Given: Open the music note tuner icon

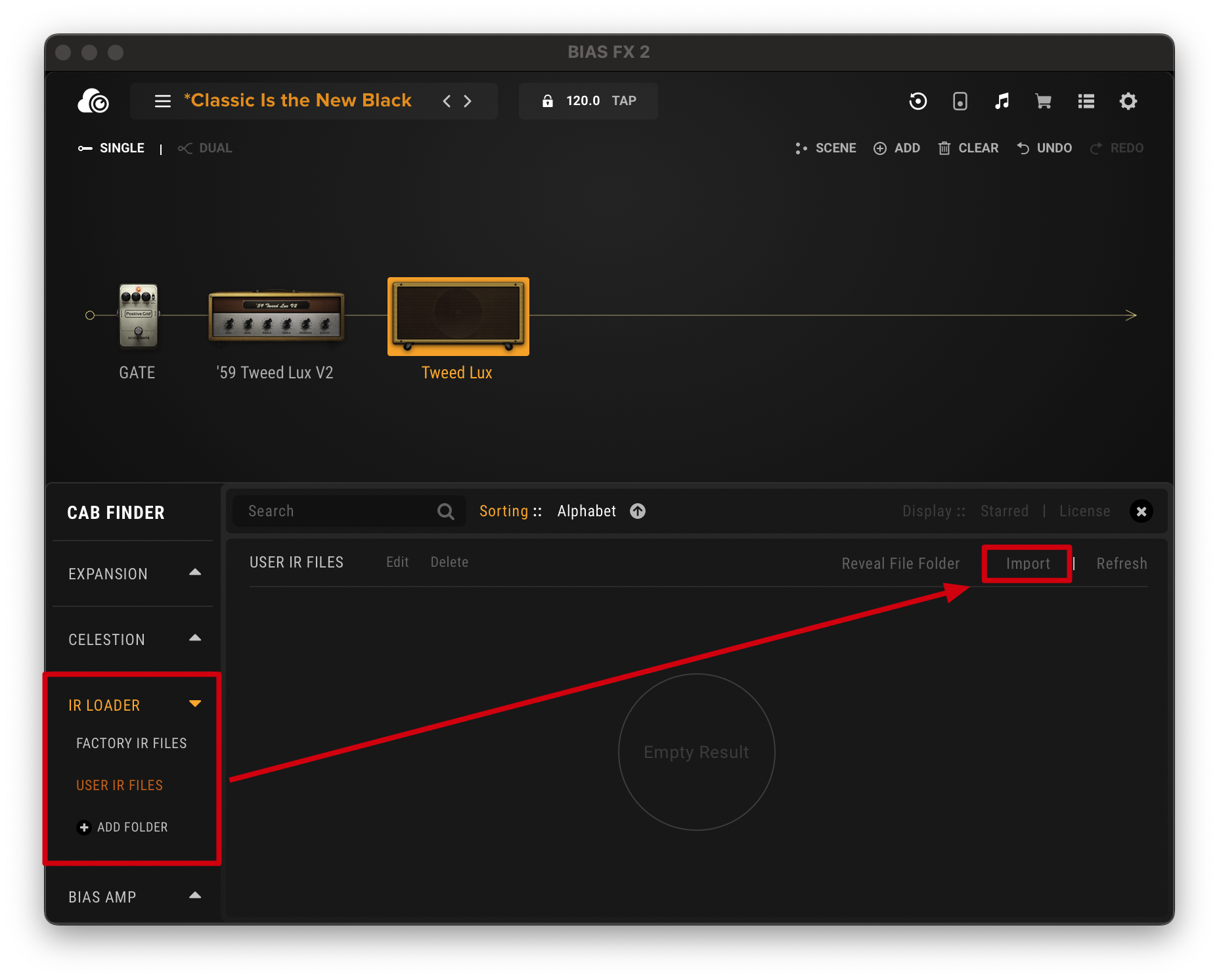Looking at the screenshot, I should [x=1002, y=101].
